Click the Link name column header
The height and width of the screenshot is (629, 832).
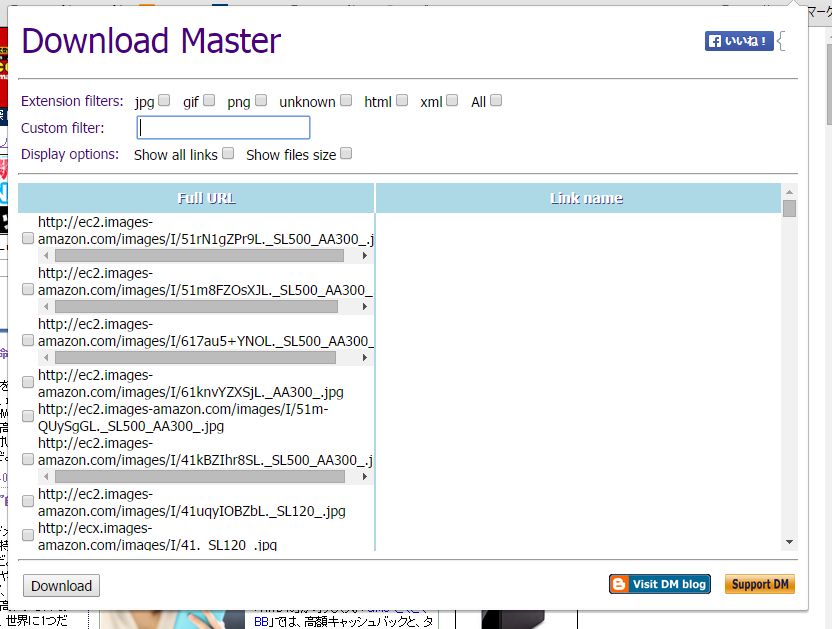tap(578, 199)
